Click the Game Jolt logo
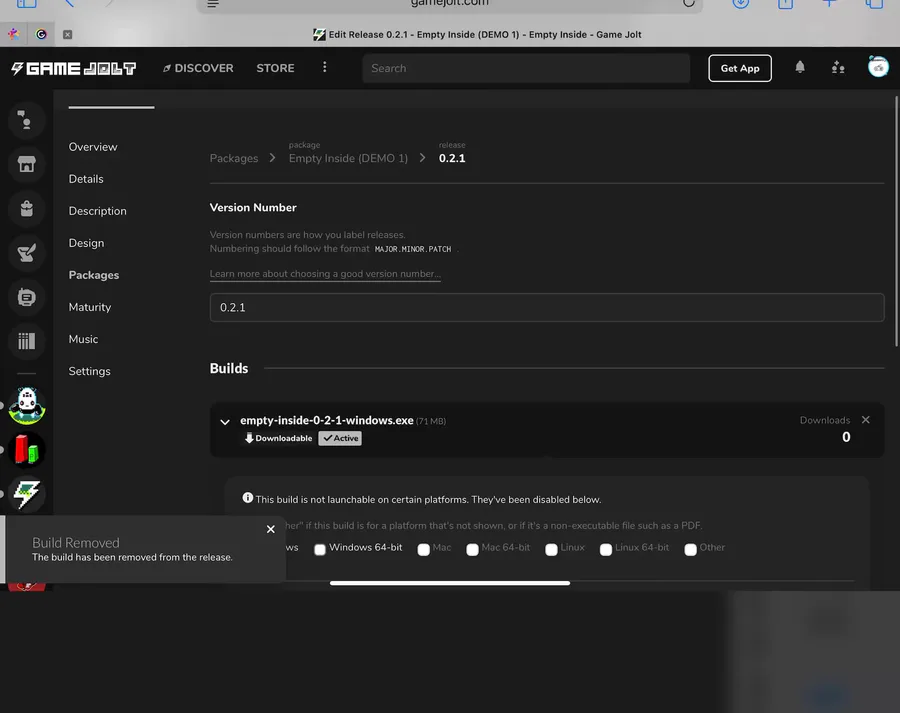Viewport: 900px width, 713px height. click(x=73, y=68)
